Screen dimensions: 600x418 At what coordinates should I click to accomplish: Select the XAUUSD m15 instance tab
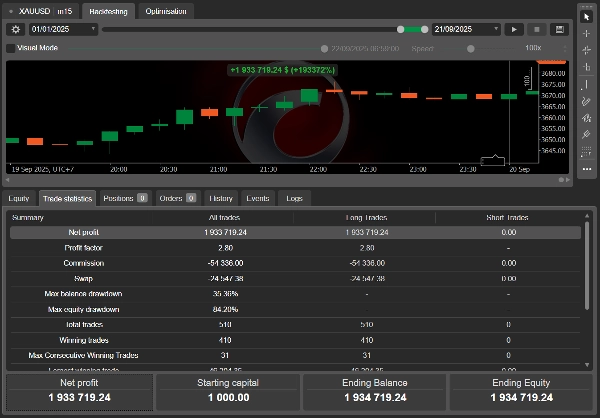(x=41, y=11)
